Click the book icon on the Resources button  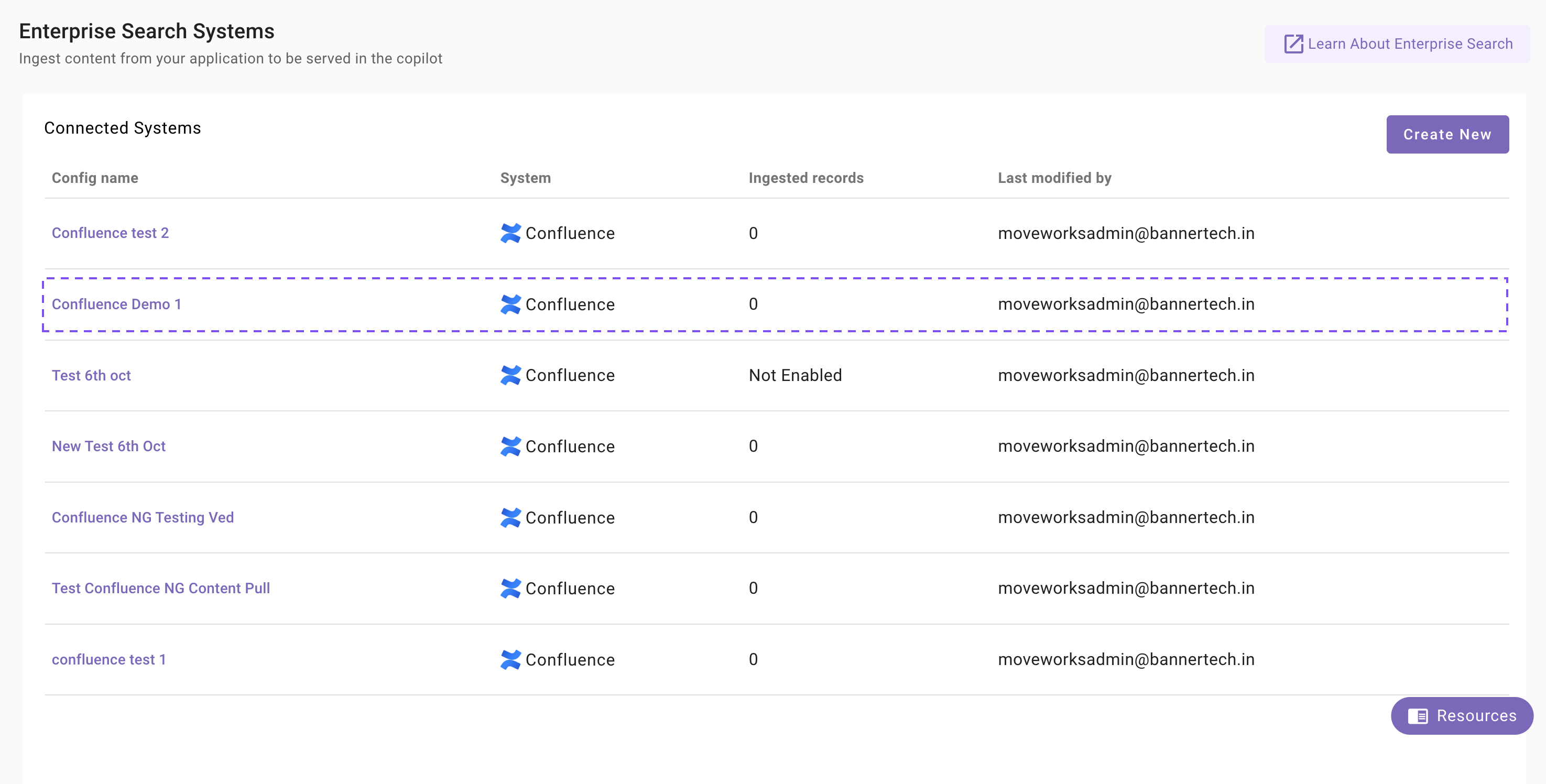(1418, 715)
